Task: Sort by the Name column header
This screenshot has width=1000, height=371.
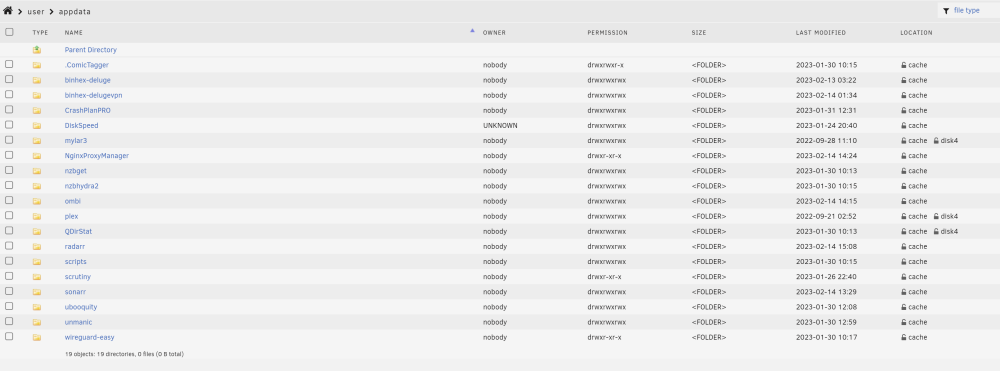Action: 73,33
